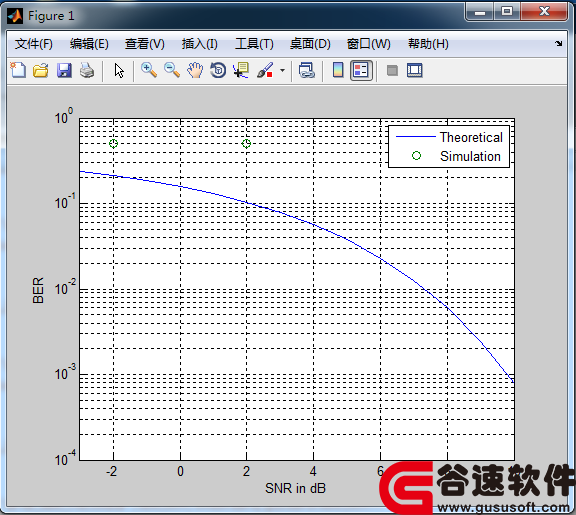The width and height of the screenshot is (576, 515).
Task: Select the Zoom Out magnifier tool
Action: point(172,70)
